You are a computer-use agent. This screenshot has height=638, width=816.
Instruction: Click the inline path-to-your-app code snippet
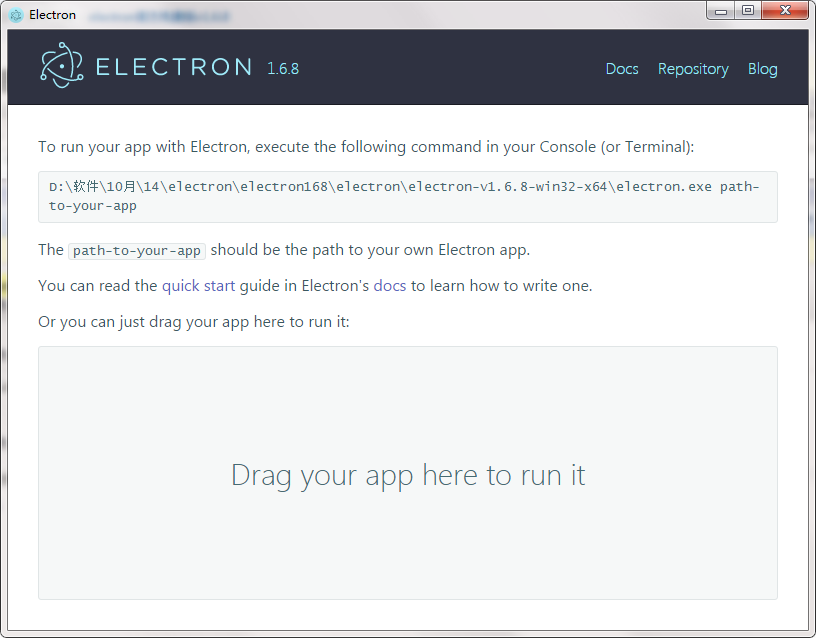pyautogui.click(x=137, y=251)
